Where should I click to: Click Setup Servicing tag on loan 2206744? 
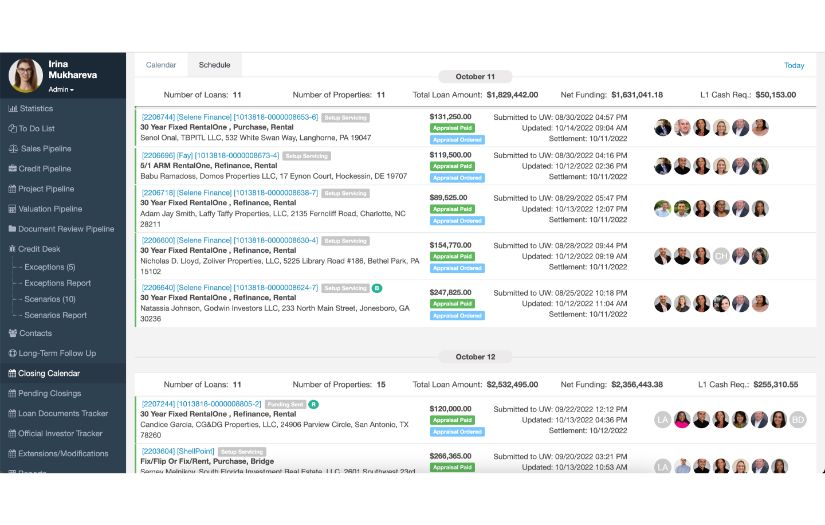coord(346,118)
